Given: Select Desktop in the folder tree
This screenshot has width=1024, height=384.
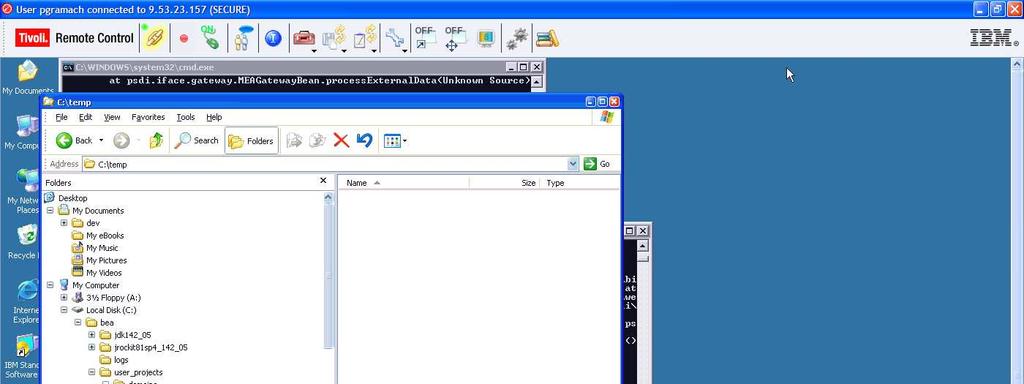Looking at the screenshot, I should 72,198.
